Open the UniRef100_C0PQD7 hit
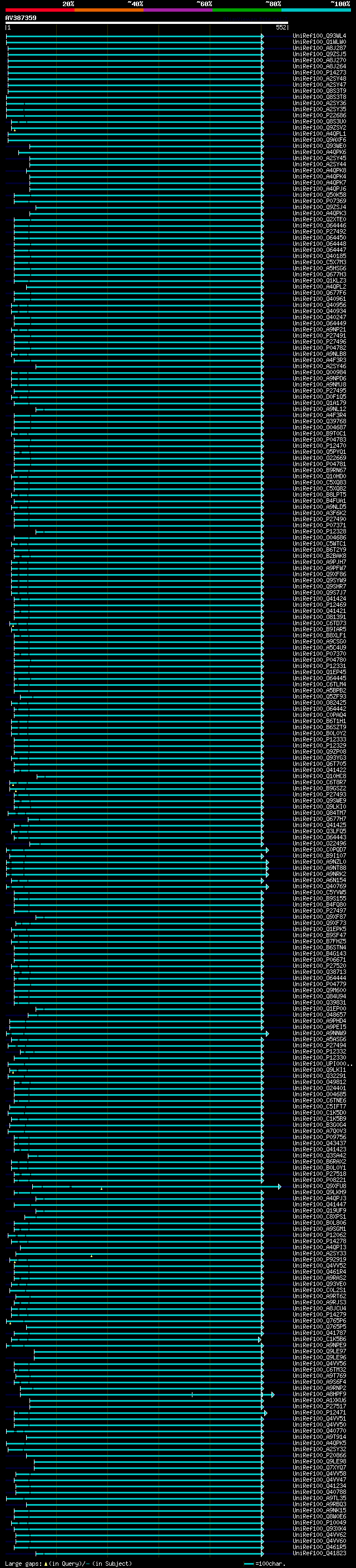The width and height of the screenshot is (356, 1568). 319,850
